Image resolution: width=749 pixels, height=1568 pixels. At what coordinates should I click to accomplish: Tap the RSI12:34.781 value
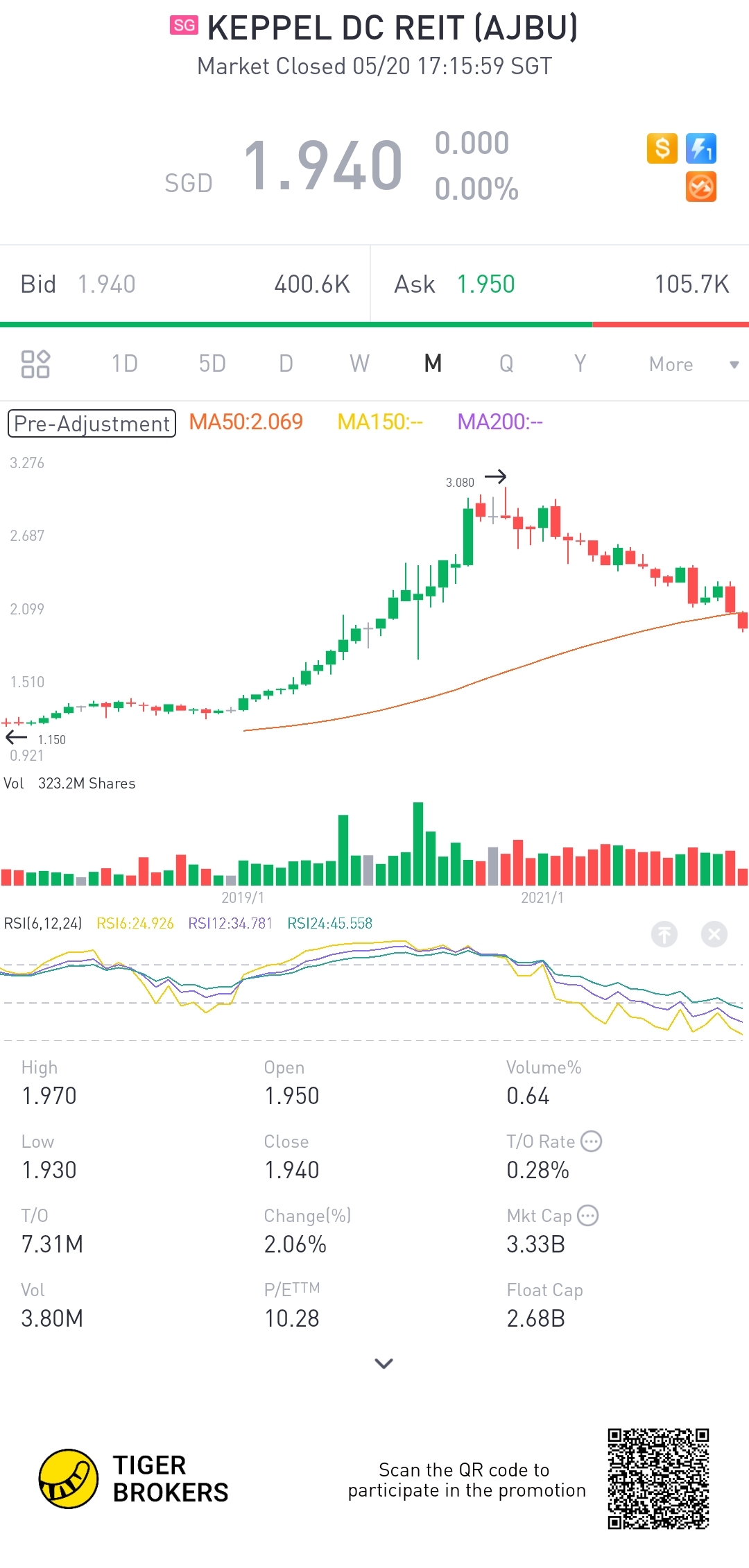coord(230,923)
